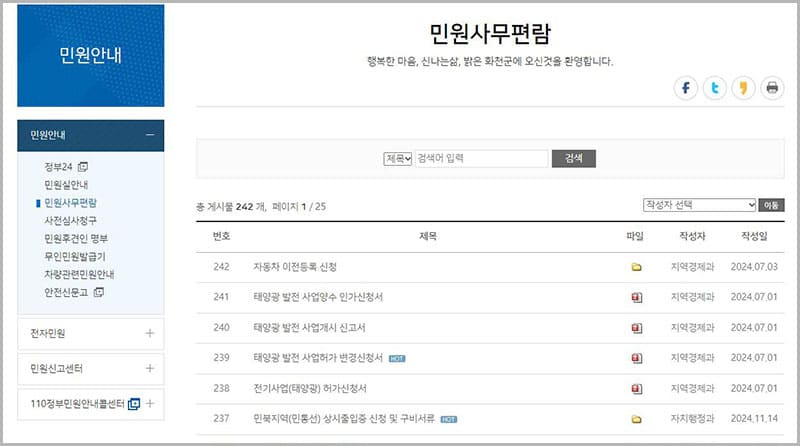Open the 작성자 선택 dropdown
This screenshot has height=446, width=800.
tap(699, 205)
